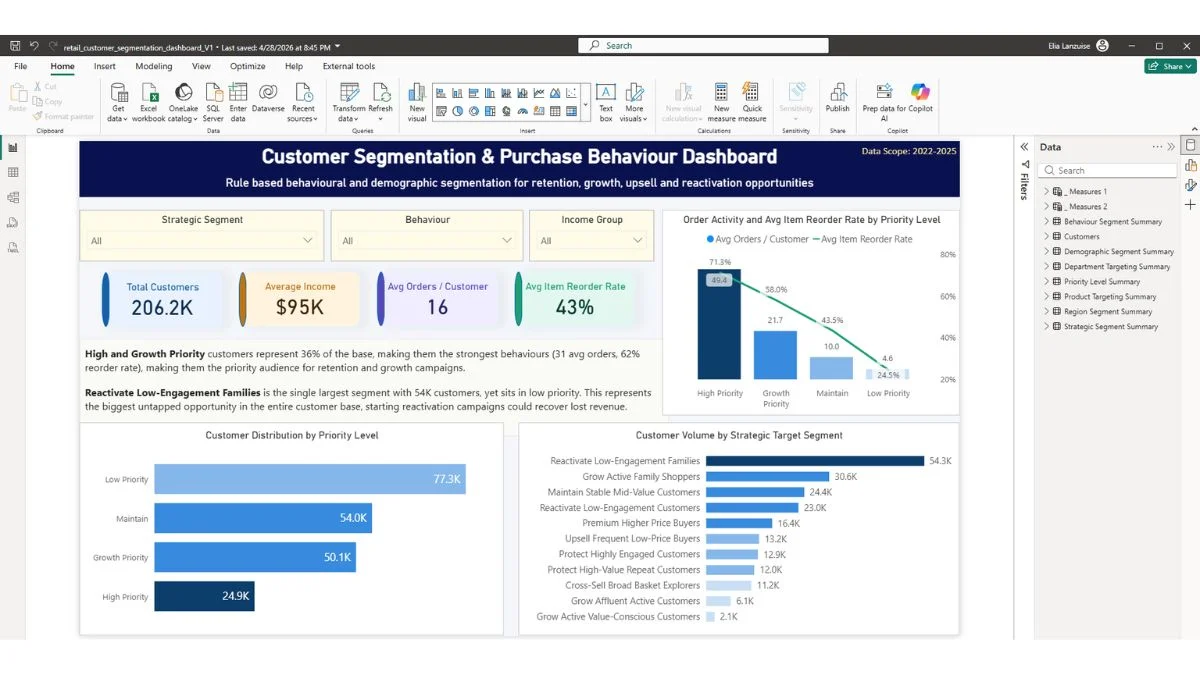Expand the _ Measures 1 table
The image size is (1200, 675).
(1046, 191)
